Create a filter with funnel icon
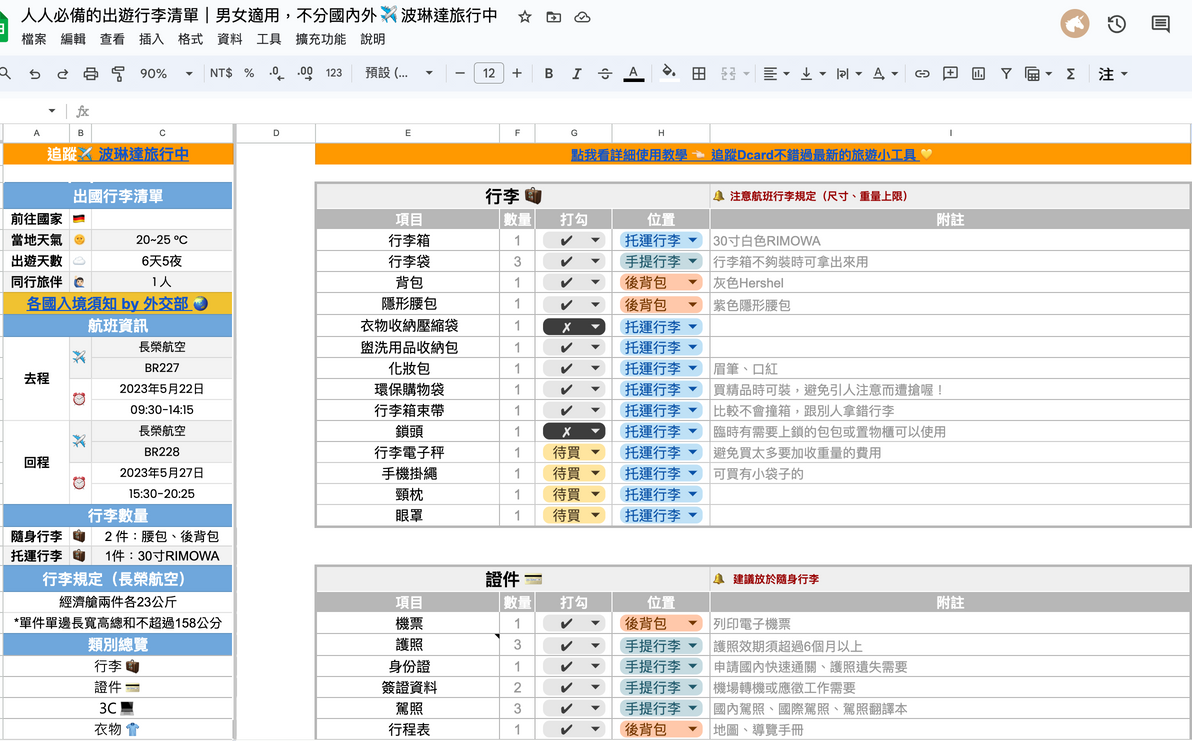 click(x=1006, y=74)
